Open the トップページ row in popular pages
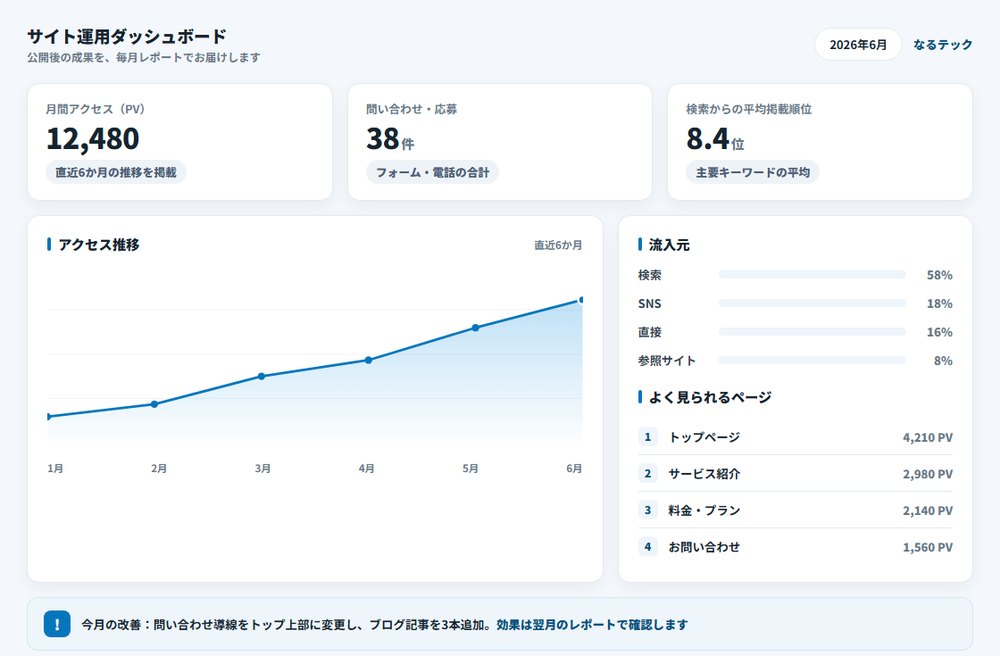The height and width of the screenshot is (656, 1000). pyautogui.click(x=795, y=437)
